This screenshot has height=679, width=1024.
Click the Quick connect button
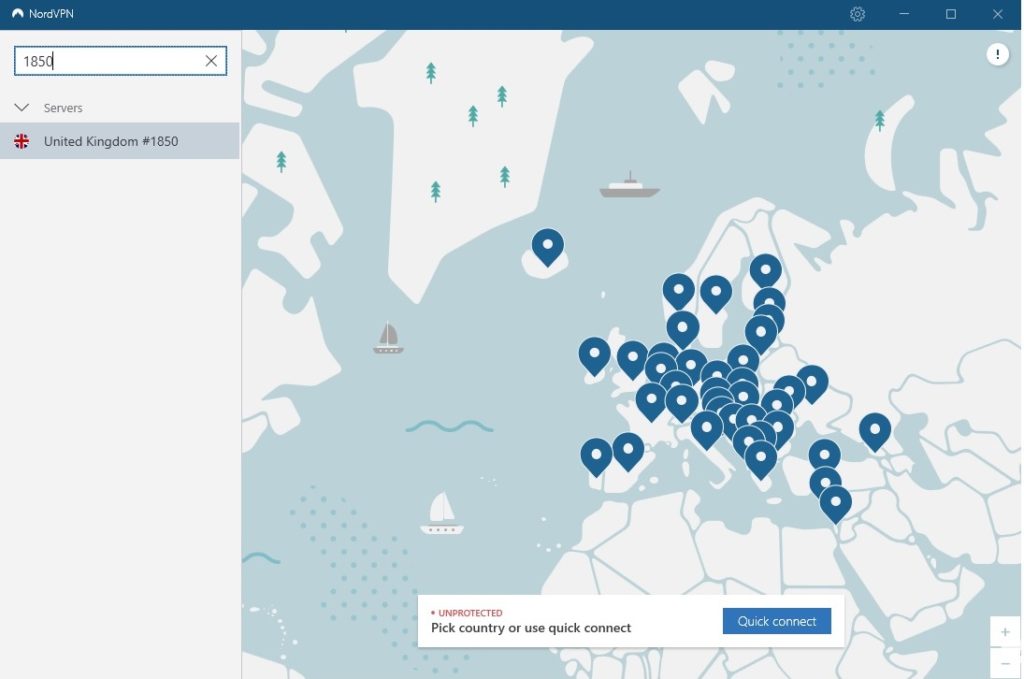[x=776, y=621]
